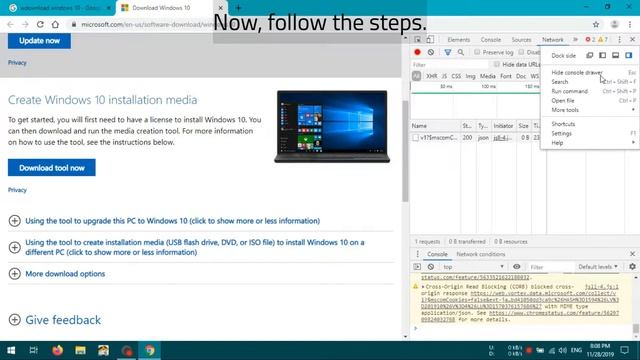Click the Update now button
Screen dimensions: 640x360
click(39, 40)
